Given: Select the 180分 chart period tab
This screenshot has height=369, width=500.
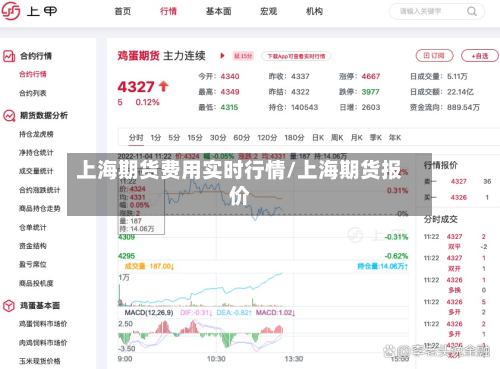Looking at the screenshot, I should [x=294, y=137].
